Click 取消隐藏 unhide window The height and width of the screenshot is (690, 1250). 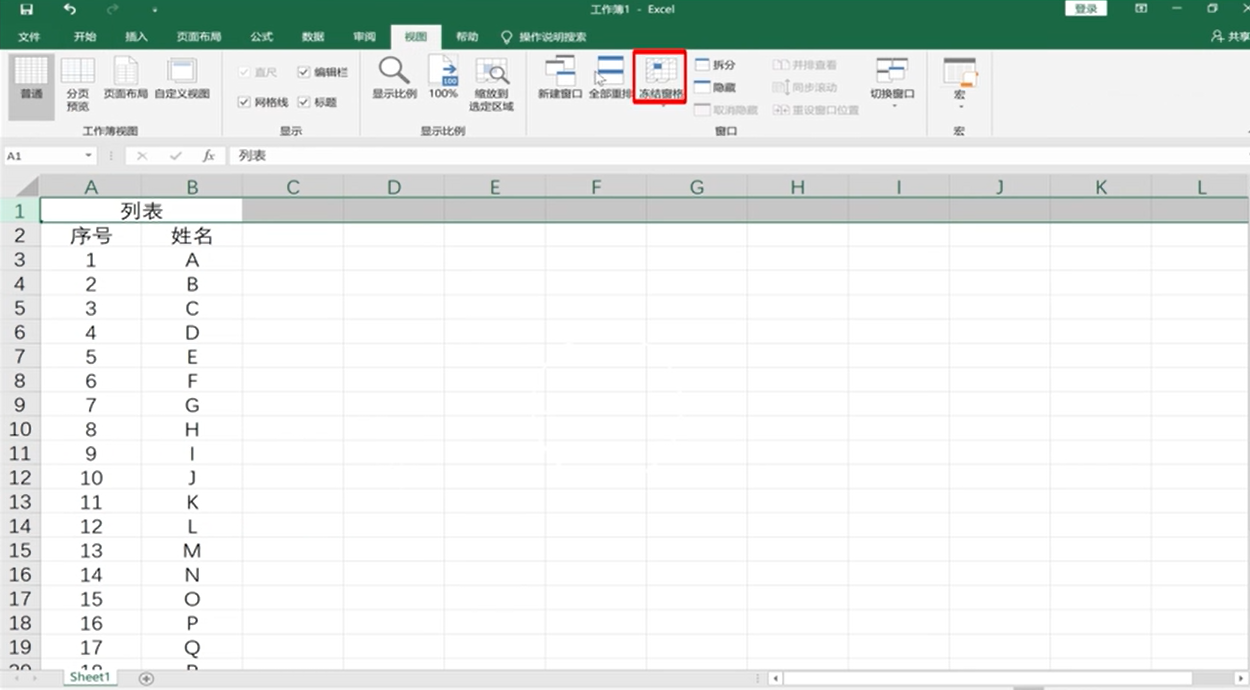(726, 110)
